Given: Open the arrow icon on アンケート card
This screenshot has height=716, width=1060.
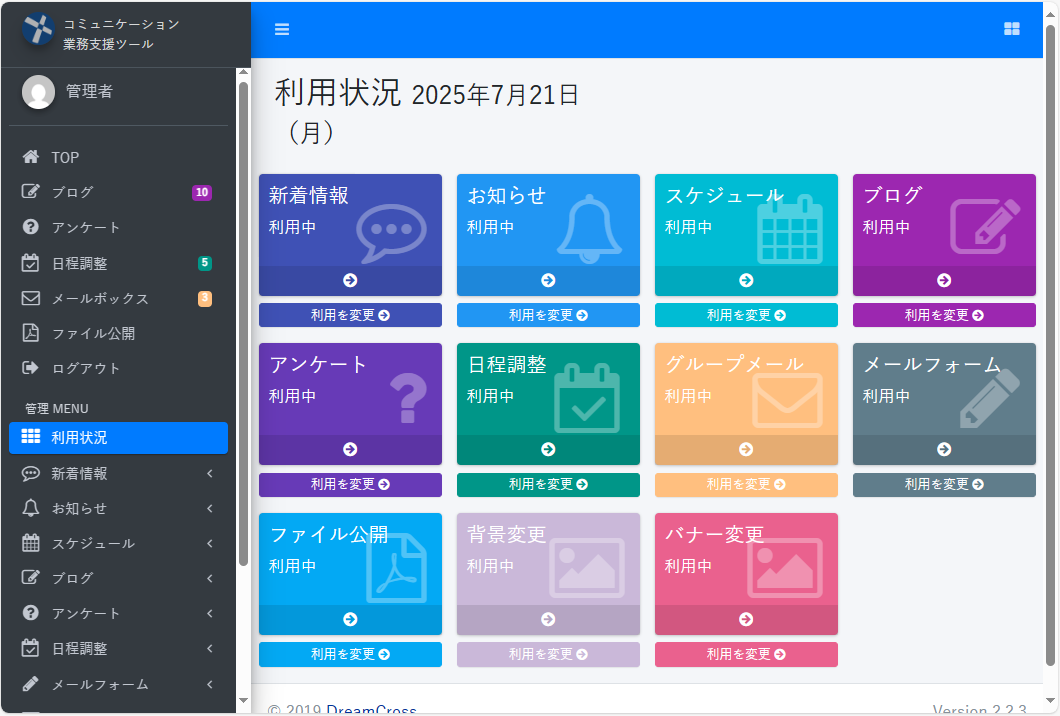Looking at the screenshot, I should [x=350, y=449].
